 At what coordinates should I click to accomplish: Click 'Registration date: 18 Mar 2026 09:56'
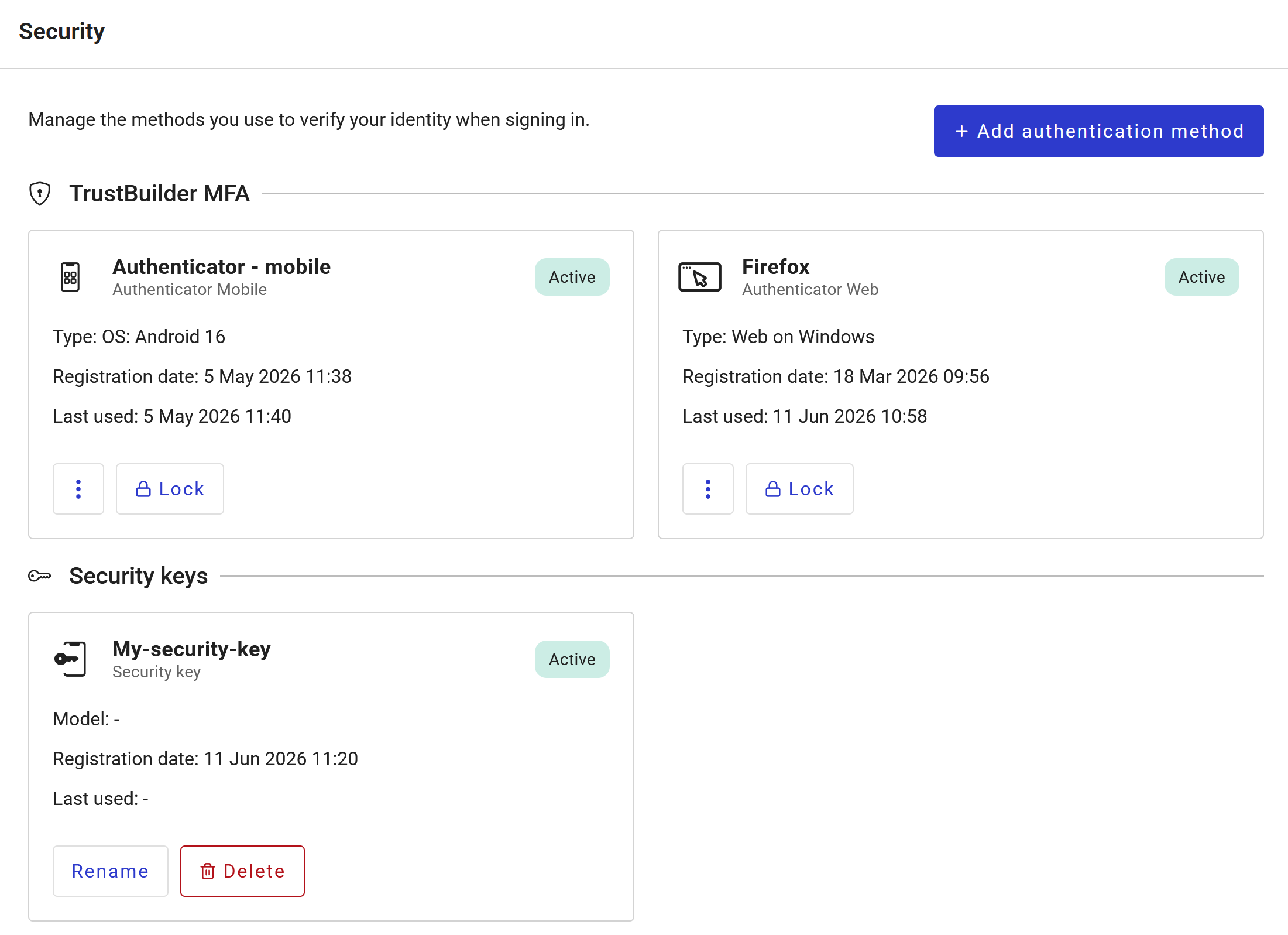(x=836, y=376)
